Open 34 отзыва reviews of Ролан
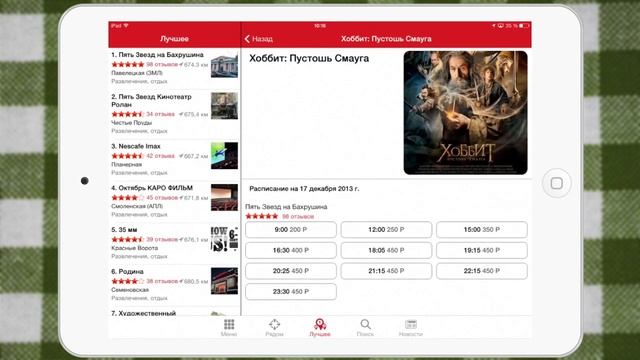The width and height of the screenshot is (640, 360). (x=160, y=114)
